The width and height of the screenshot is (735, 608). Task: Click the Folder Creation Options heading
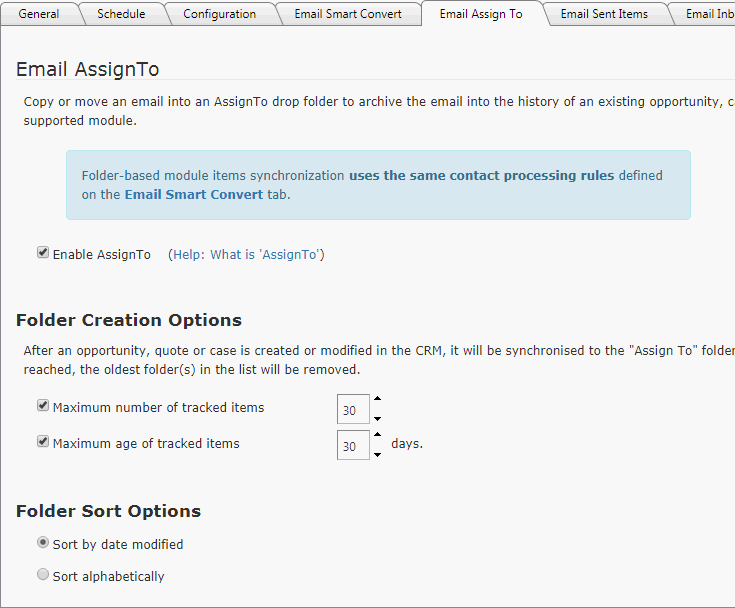pos(129,320)
